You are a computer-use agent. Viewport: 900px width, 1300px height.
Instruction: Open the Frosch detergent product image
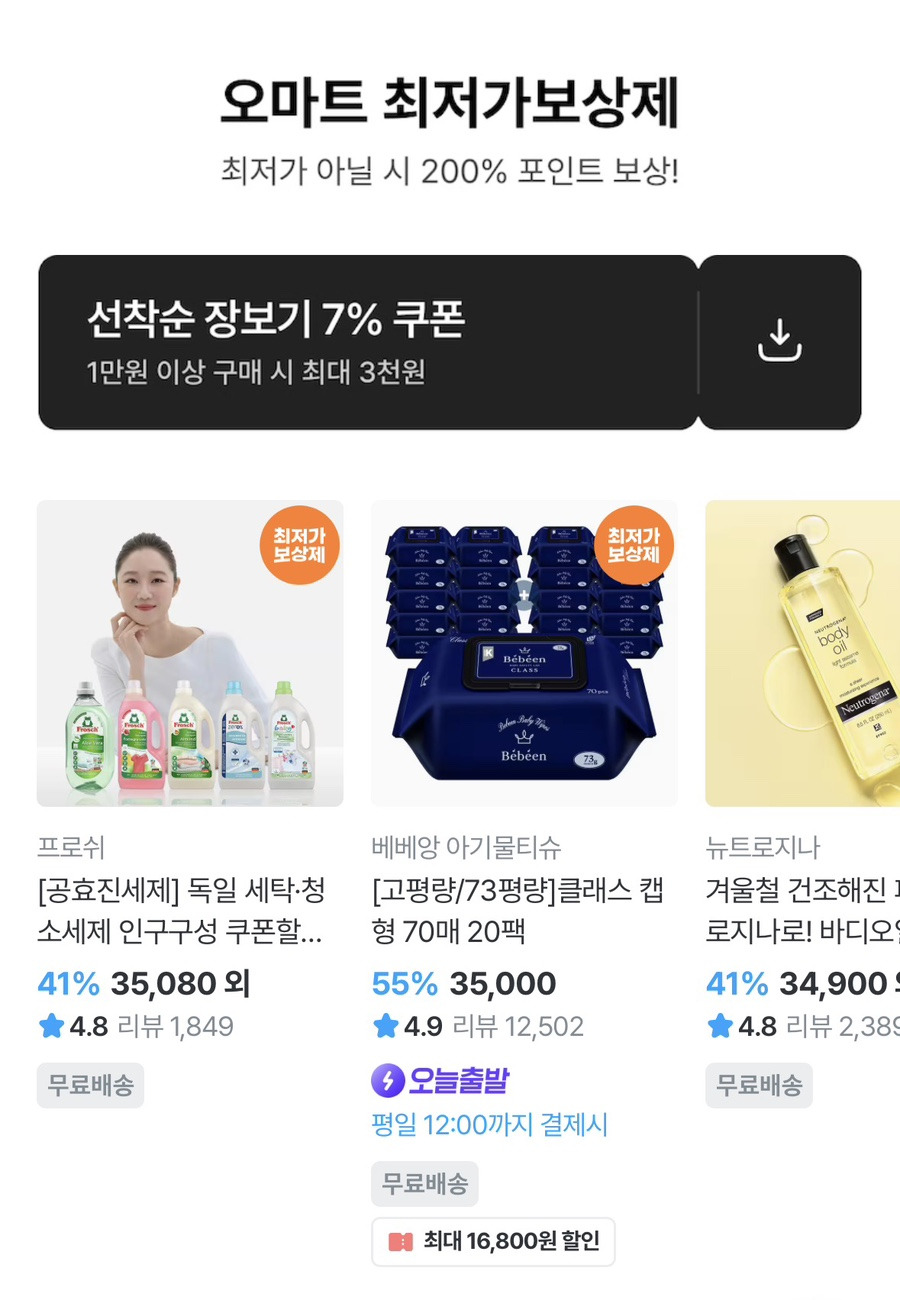coord(190,653)
